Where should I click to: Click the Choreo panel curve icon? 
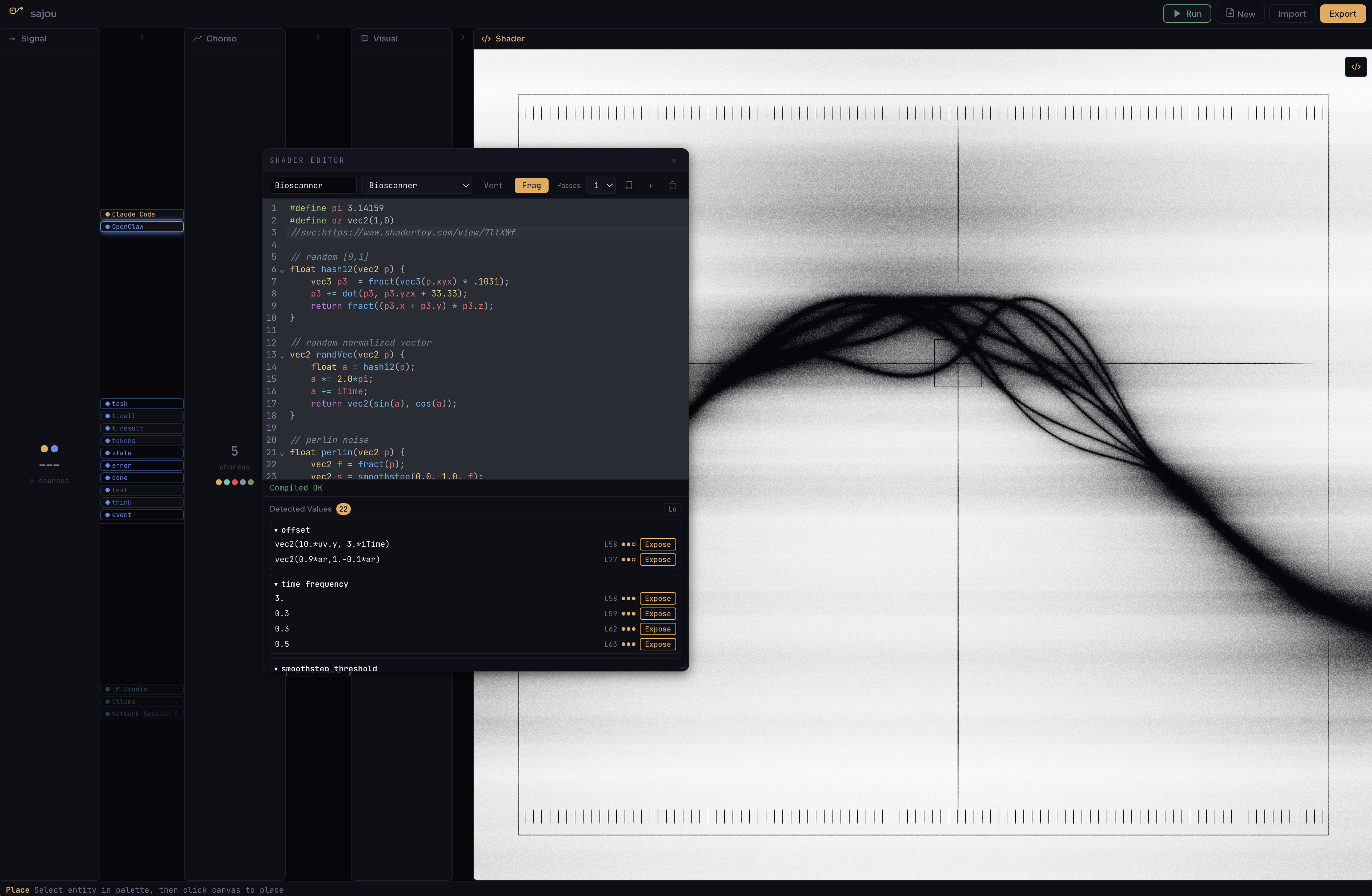tap(198, 38)
